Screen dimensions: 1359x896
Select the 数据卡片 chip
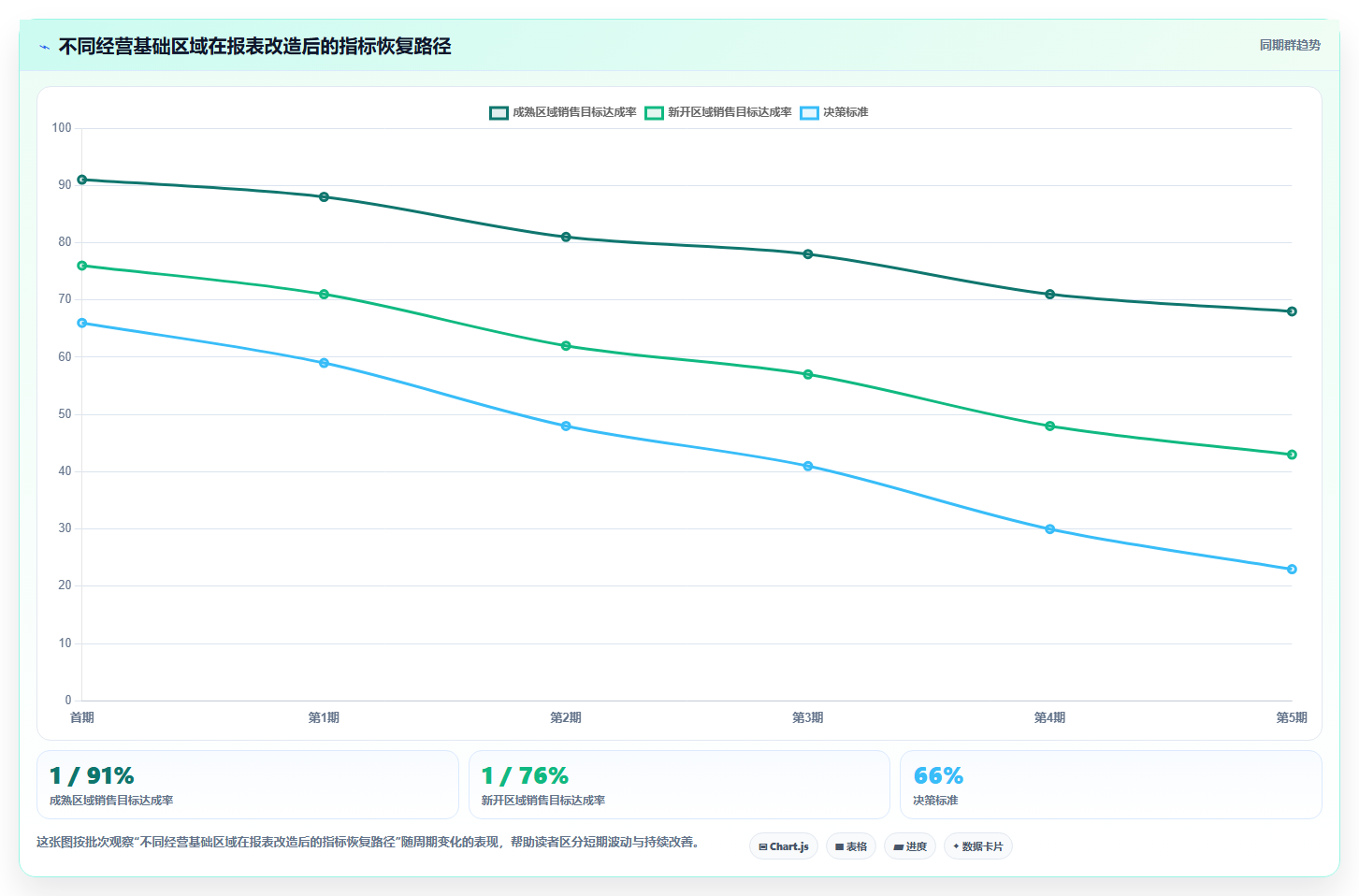pos(978,846)
